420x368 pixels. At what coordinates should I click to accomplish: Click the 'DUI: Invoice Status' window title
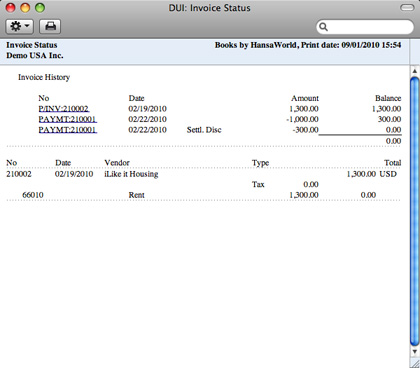[209, 8]
